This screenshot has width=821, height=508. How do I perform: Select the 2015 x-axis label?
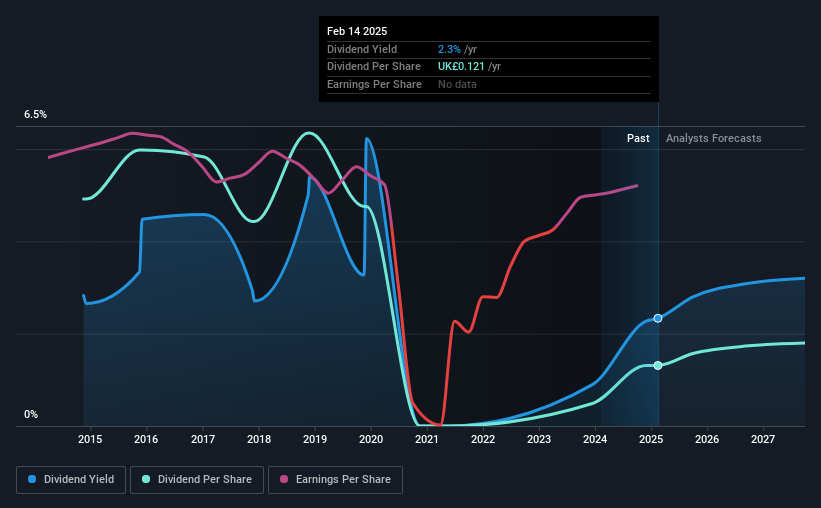click(x=90, y=439)
